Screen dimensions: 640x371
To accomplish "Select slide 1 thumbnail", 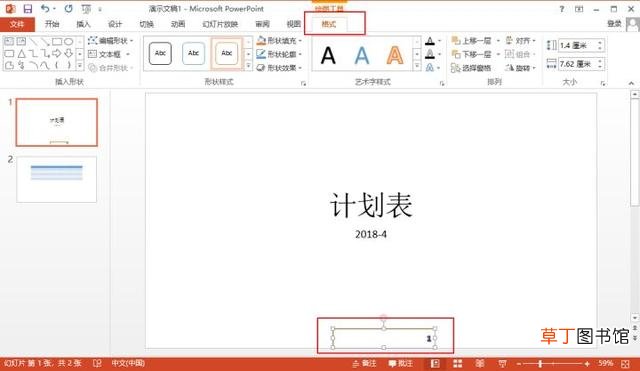I will click(x=57, y=122).
